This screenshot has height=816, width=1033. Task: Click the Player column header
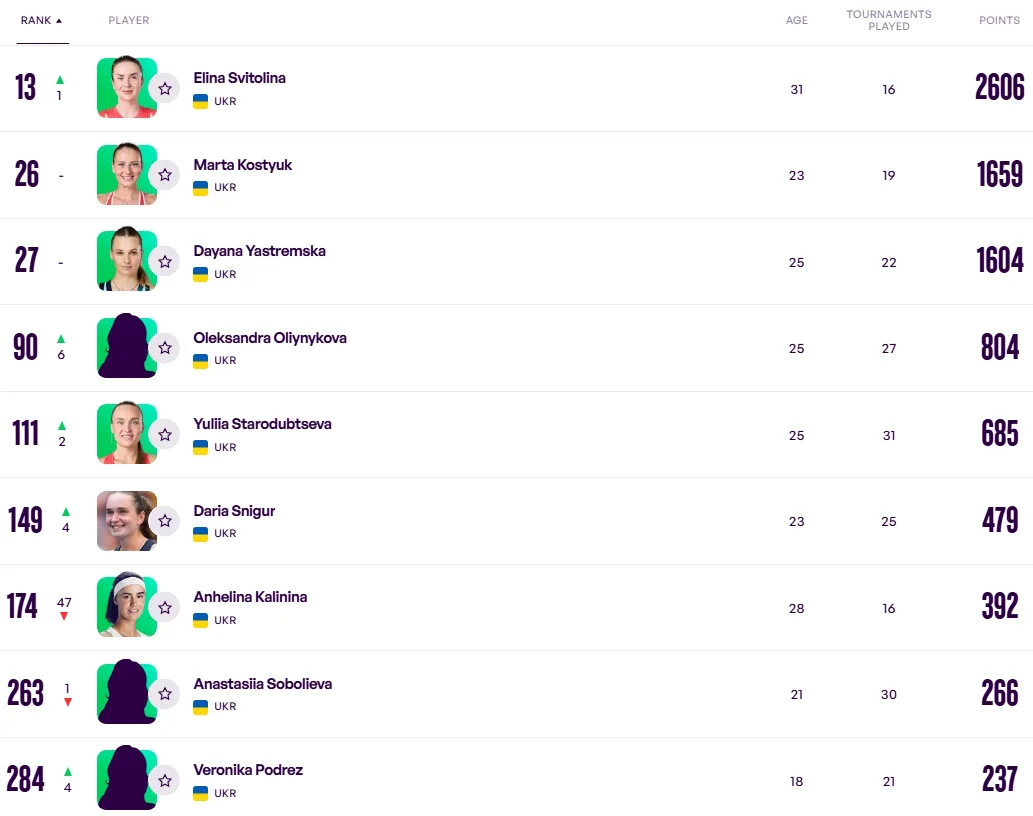129,21
